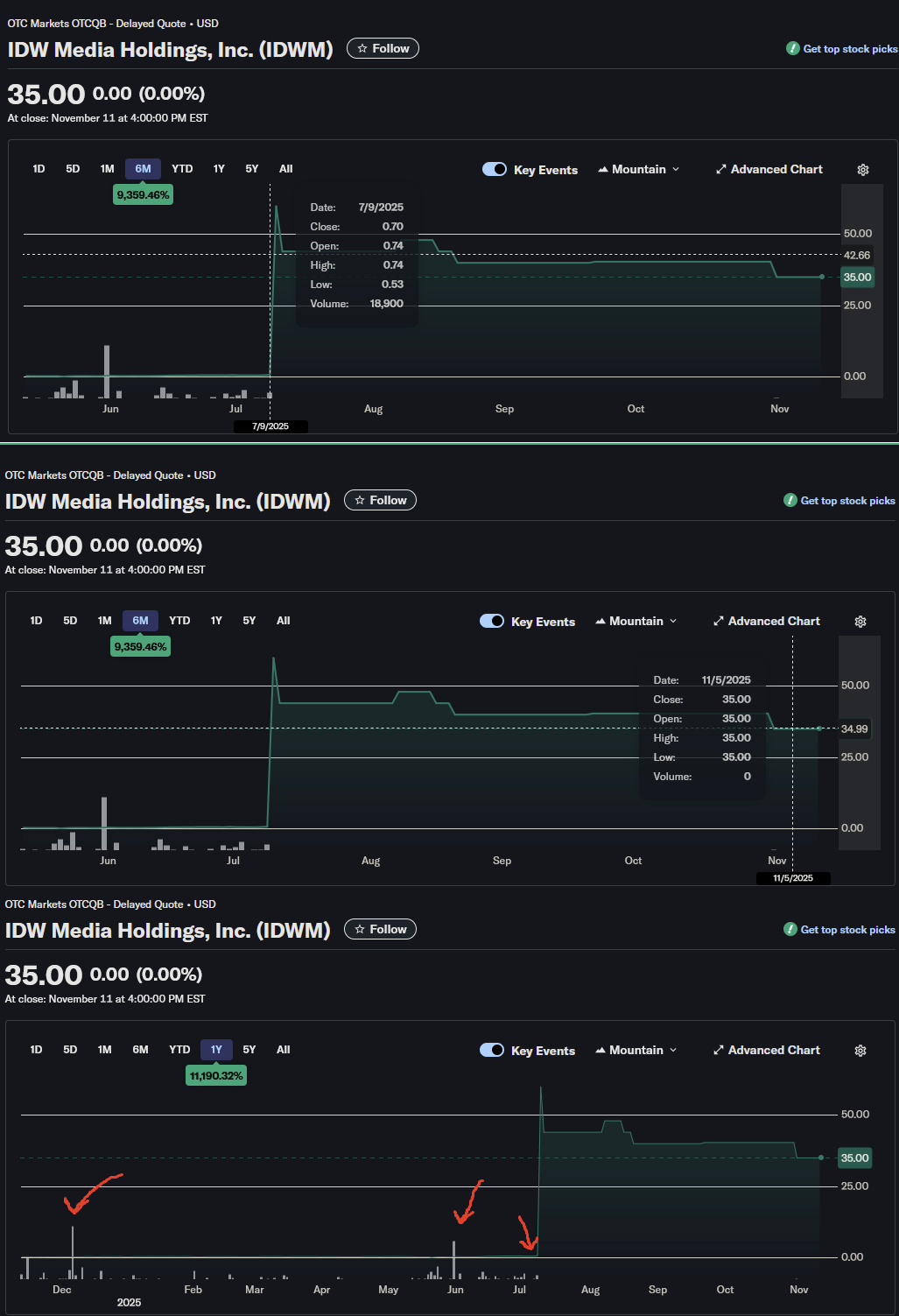The image size is (899, 1316).
Task: Follow IDWM in the middle quote header
Action: point(380,500)
